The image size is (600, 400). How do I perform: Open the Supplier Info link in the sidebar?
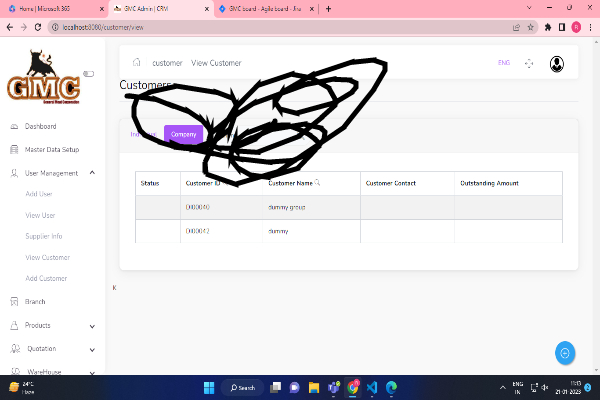(x=44, y=236)
